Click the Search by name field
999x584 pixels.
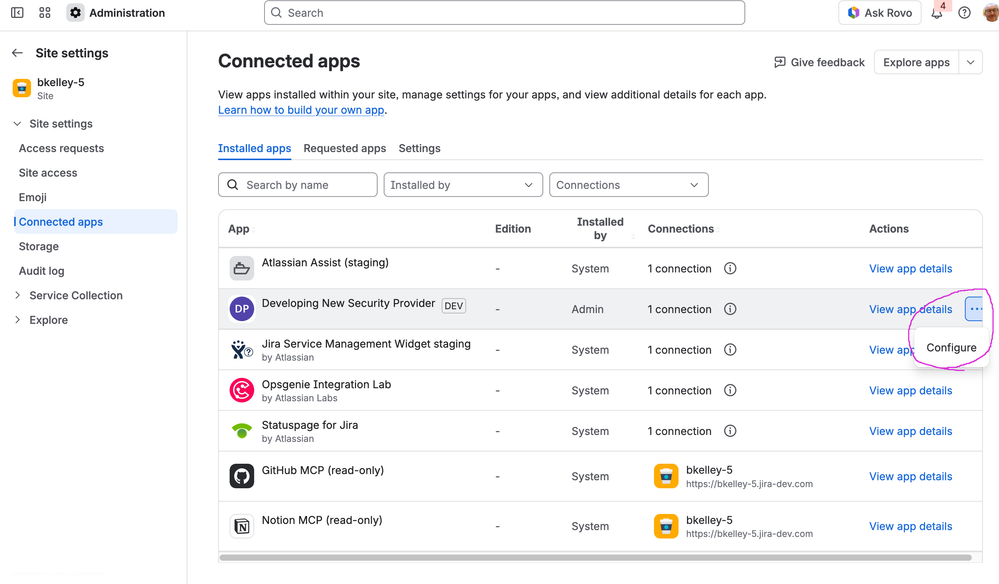pos(298,185)
